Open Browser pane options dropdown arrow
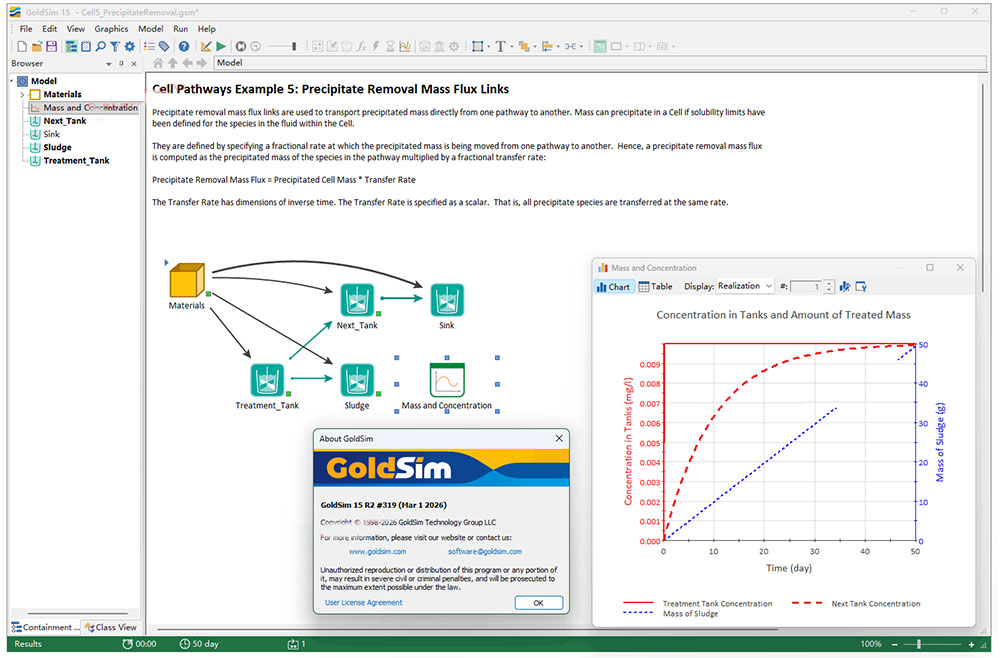This screenshot has height=658, width=1000. [x=108, y=64]
